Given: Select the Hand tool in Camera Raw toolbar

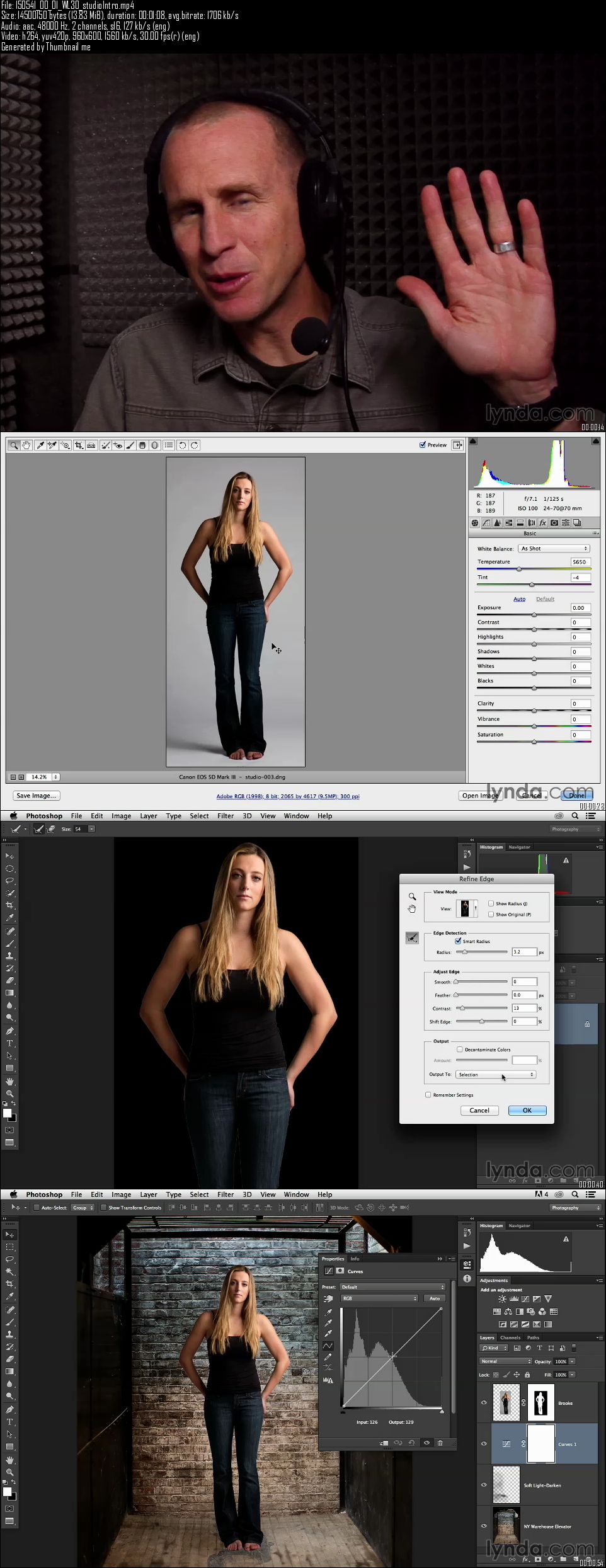Looking at the screenshot, I should [26, 445].
